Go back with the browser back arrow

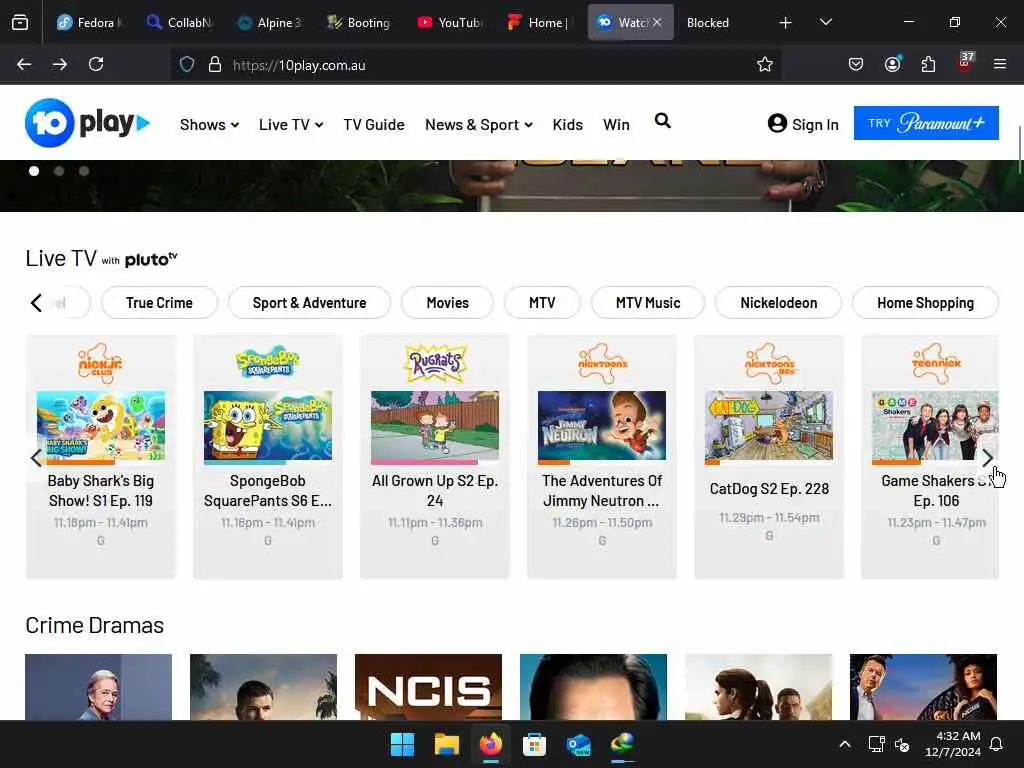point(24,64)
